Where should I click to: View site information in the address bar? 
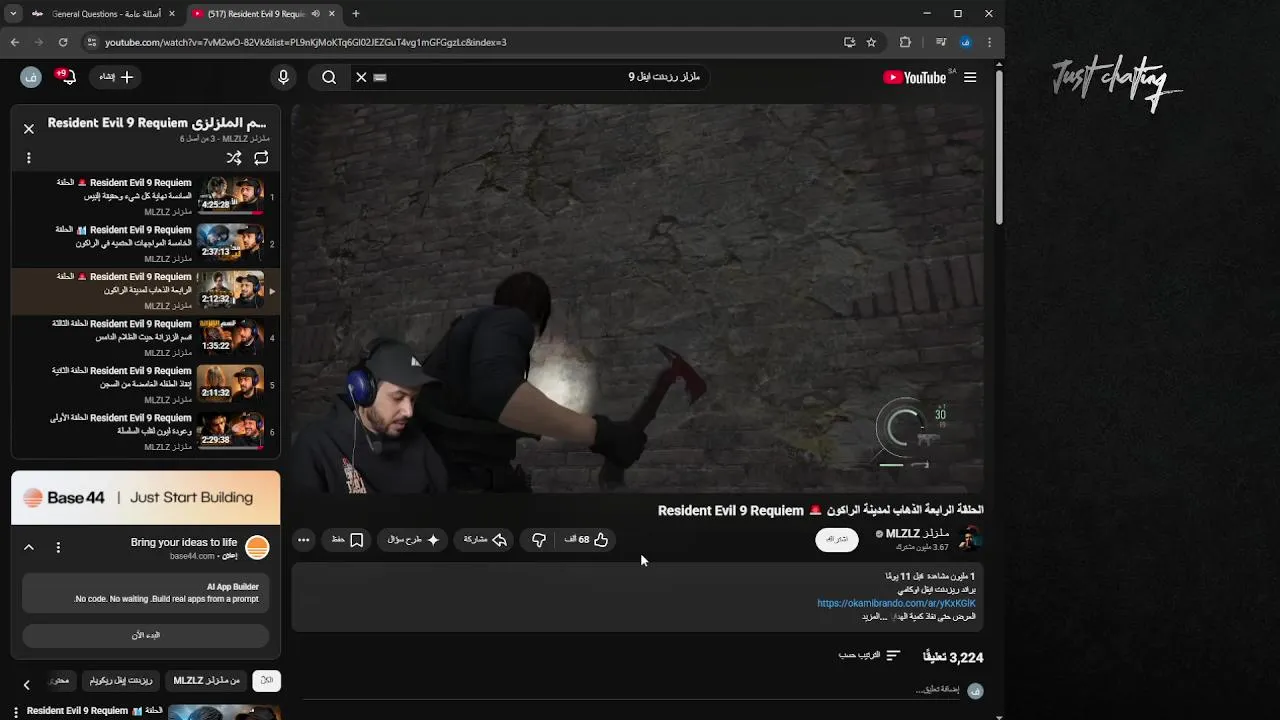tap(92, 42)
